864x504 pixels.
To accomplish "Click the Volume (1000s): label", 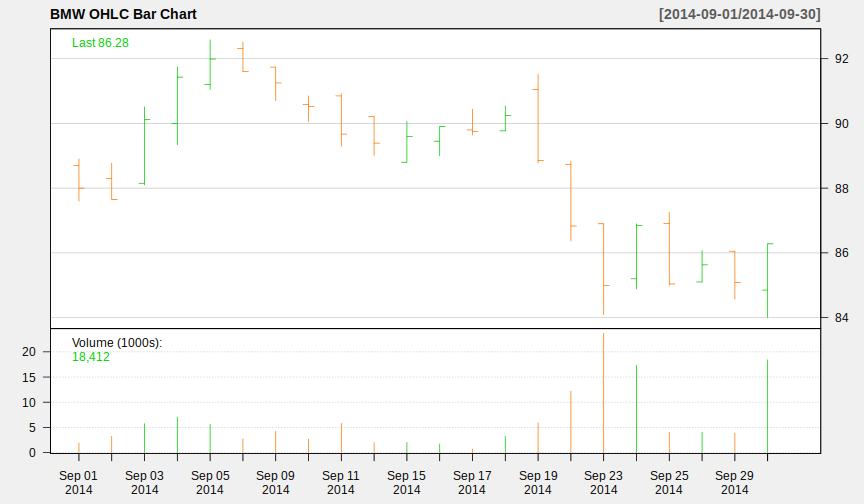I will [x=117, y=343].
